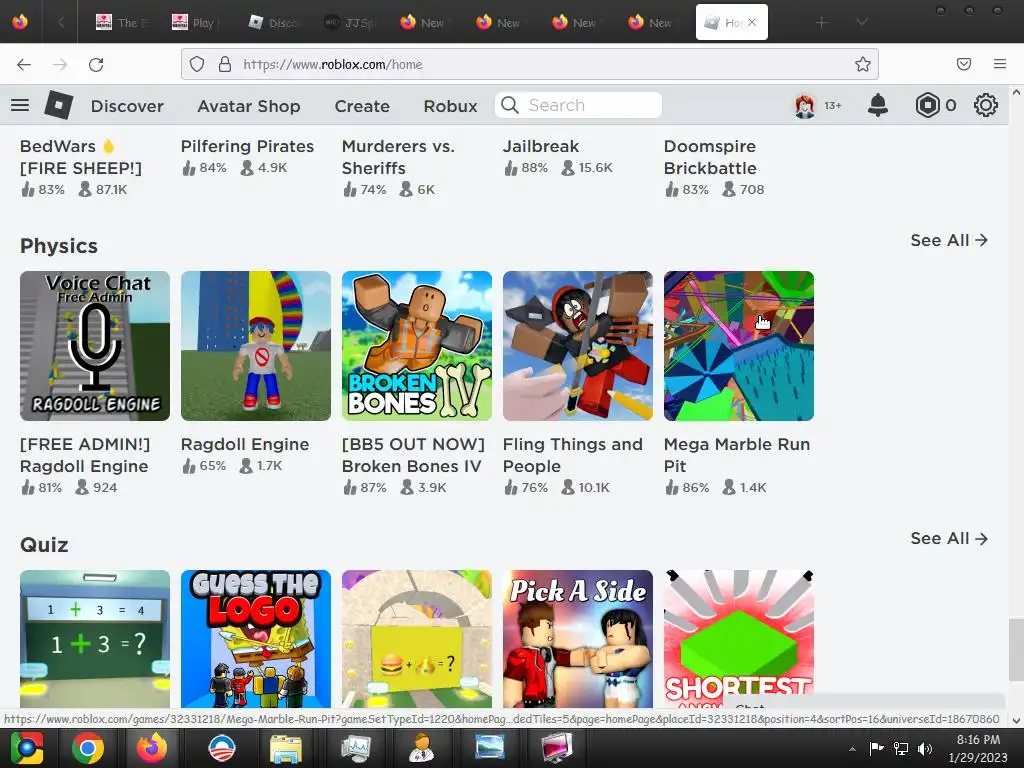Open the burger emoji quiz thumbnail

coord(417,639)
